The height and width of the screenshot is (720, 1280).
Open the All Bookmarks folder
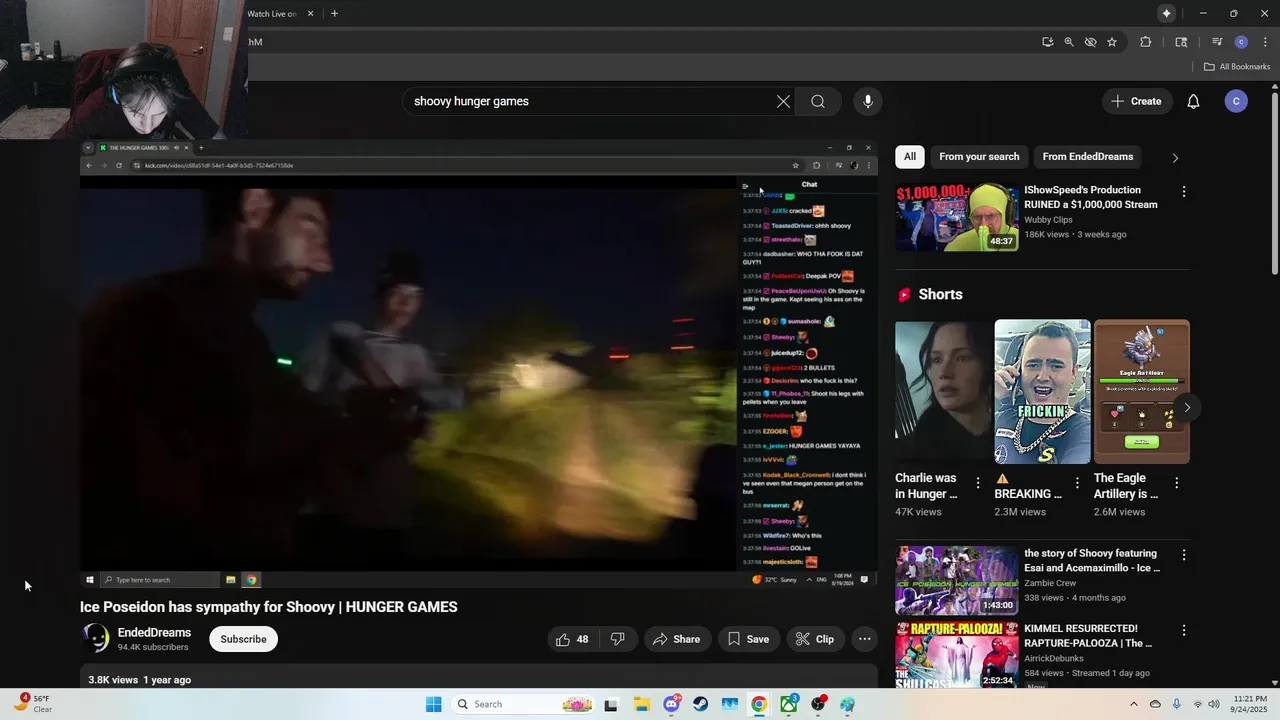point(1237,67)
